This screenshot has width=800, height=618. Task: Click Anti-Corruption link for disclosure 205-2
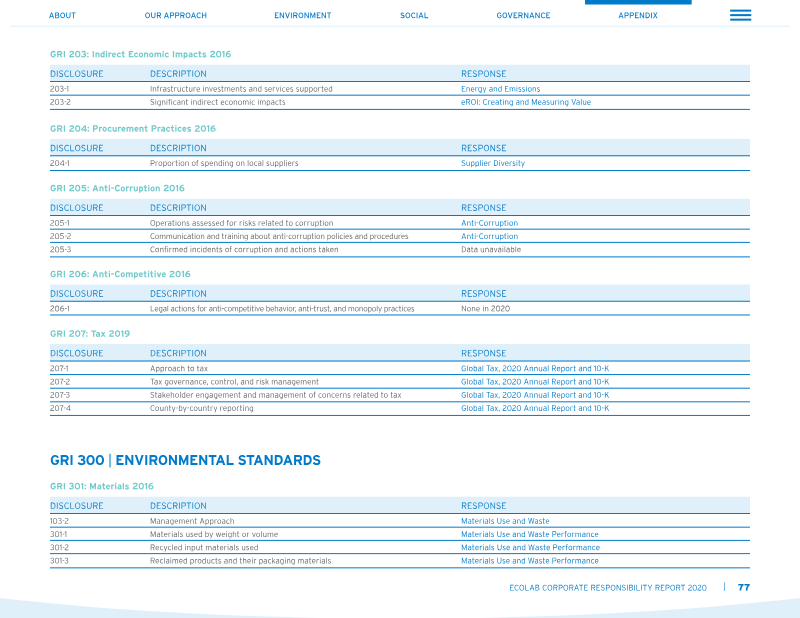pyautogui.click(x=489, y=236)
